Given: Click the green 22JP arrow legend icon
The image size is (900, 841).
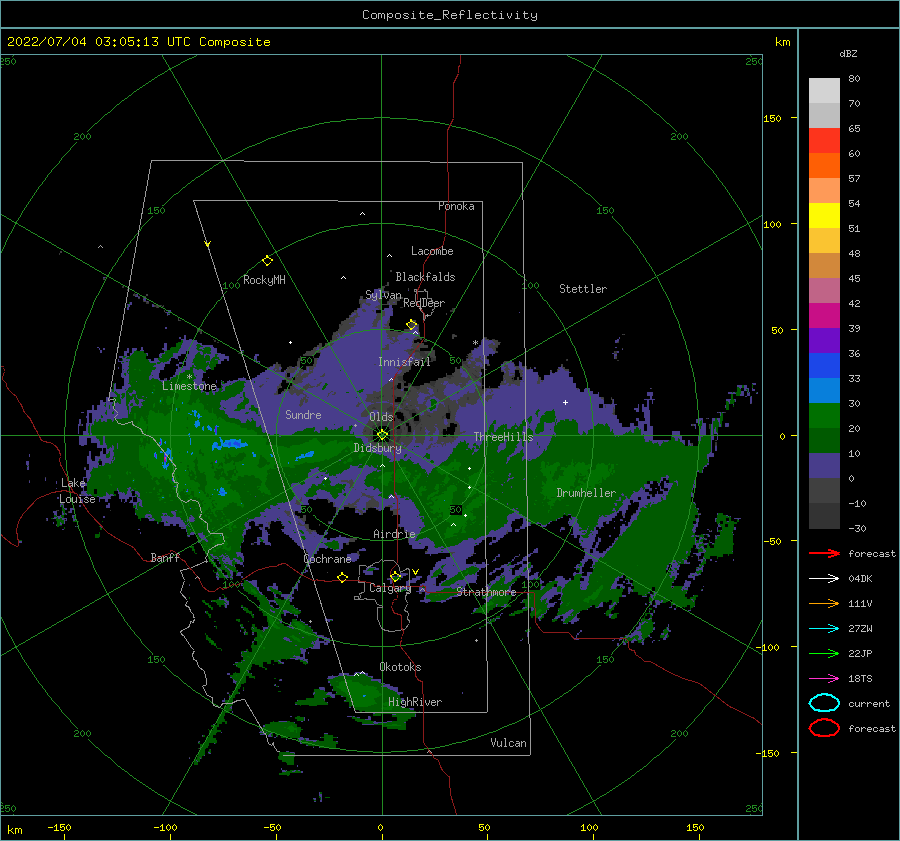Looking at the screenshot, I should click(824, 653).
